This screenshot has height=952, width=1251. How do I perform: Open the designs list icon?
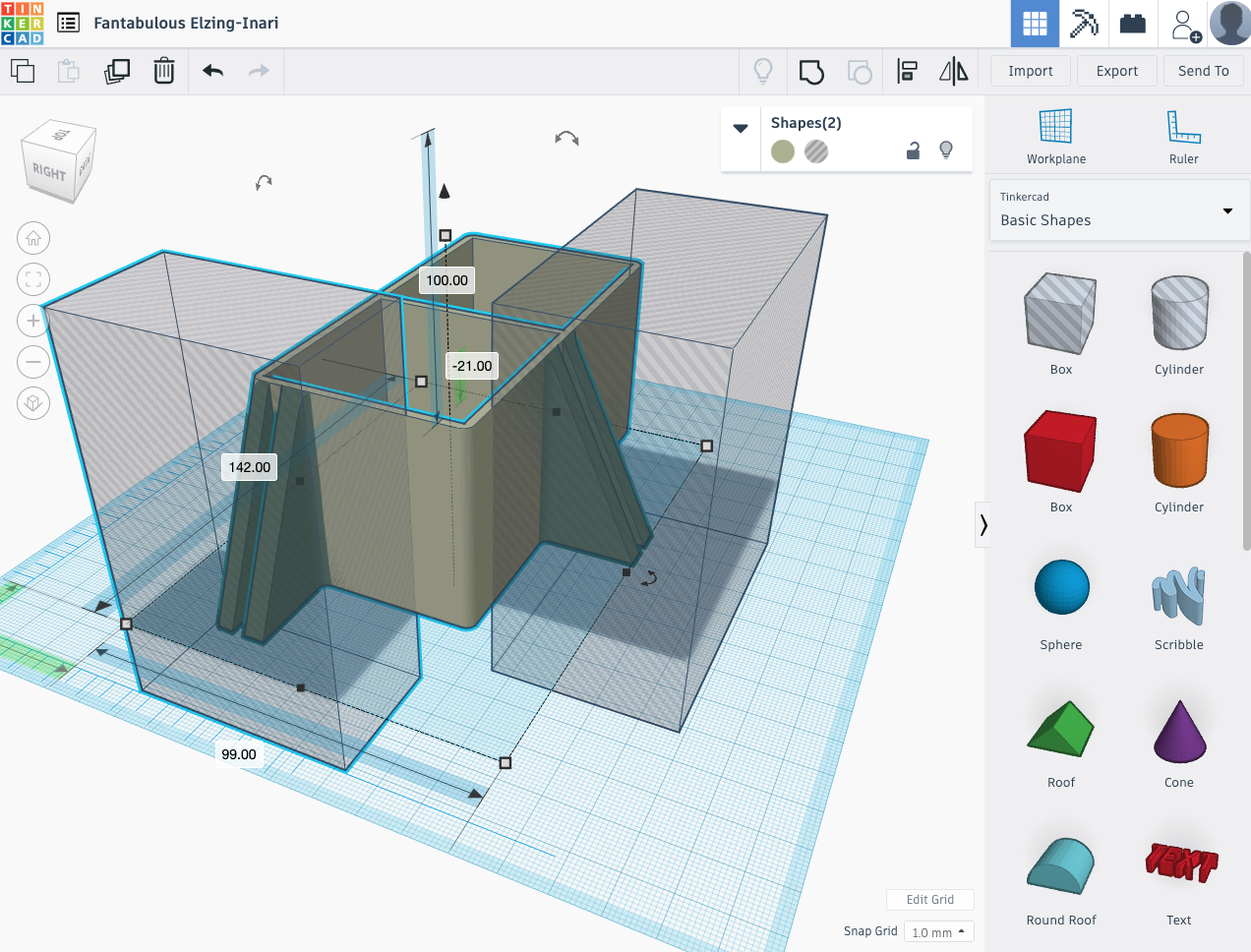[68, 23]
